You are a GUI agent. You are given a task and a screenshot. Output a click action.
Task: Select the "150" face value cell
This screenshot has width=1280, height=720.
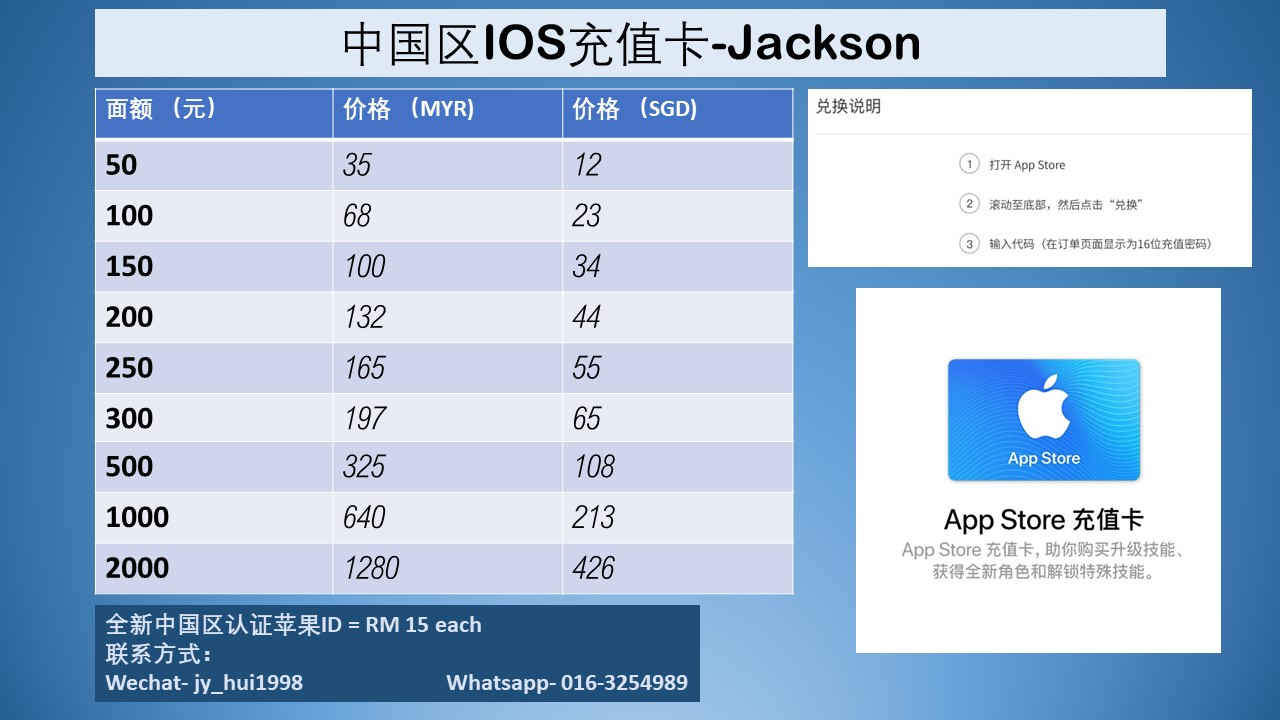click(214, 266)
